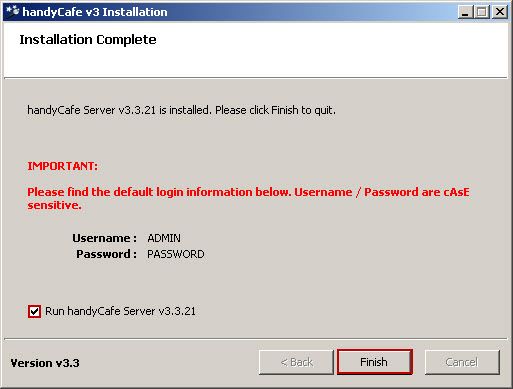Click the 'handyCafe v3 Installation' title text
This screenshot has height=389, width=513.
[x=95, y=12]
